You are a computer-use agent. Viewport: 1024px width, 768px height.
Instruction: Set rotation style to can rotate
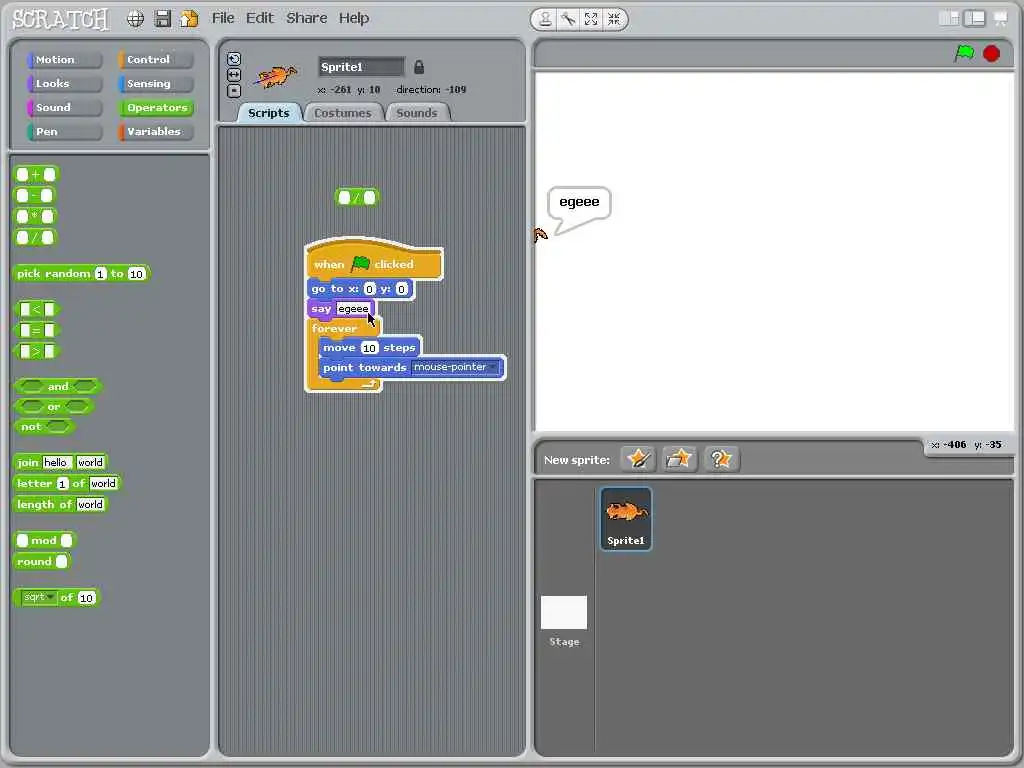pyautogui.click(x=234, y=59)
